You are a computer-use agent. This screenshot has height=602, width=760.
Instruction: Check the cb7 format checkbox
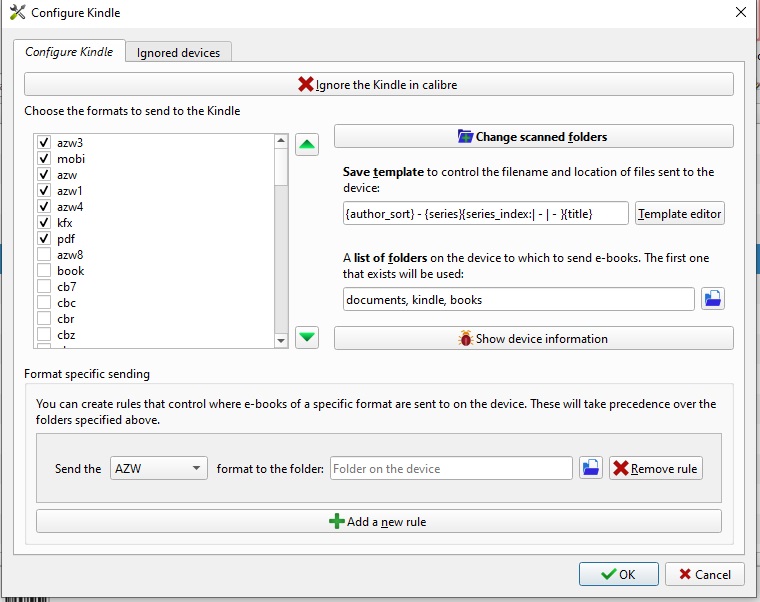tap(44, 286)
